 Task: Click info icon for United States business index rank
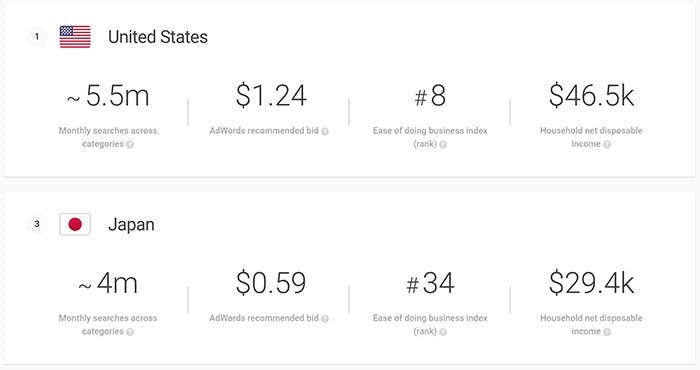(x=443, y=144)
